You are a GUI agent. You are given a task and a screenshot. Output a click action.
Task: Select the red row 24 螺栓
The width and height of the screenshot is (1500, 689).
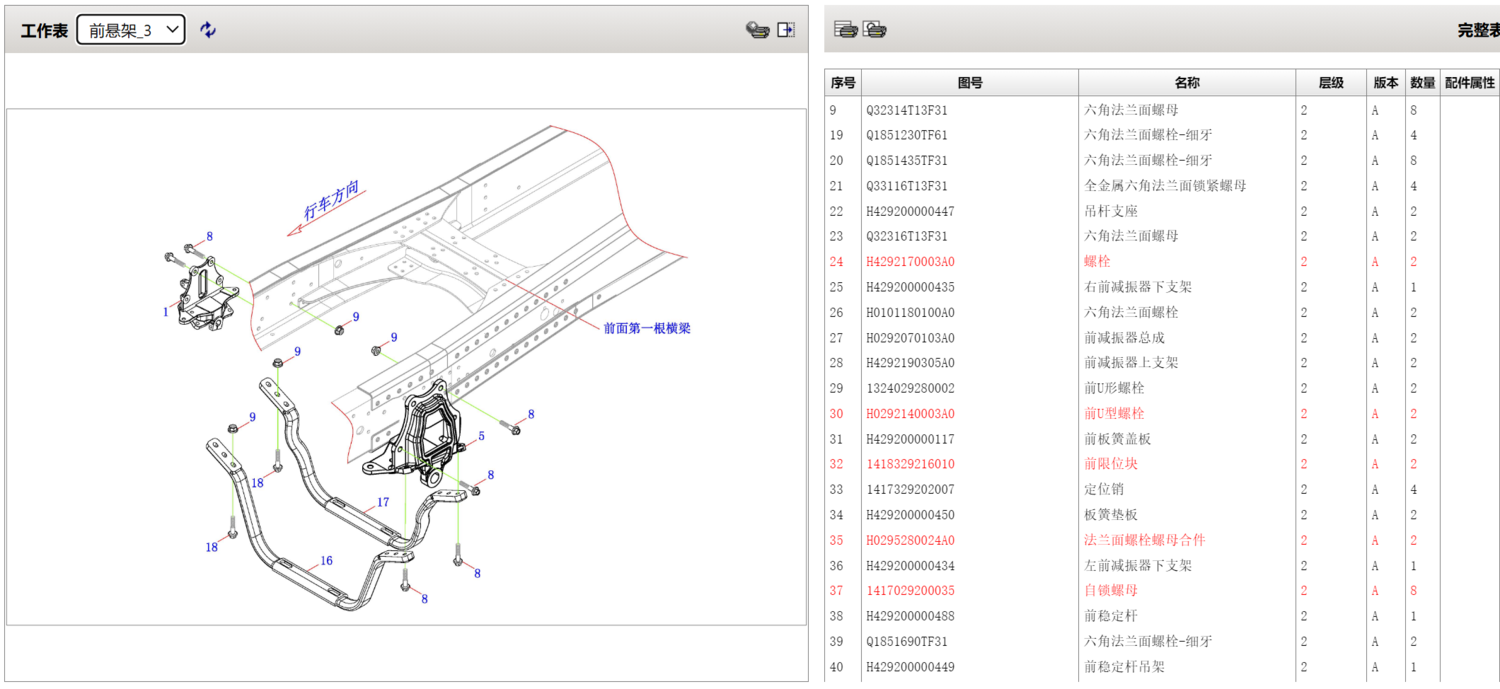(x=1097, y=262)
